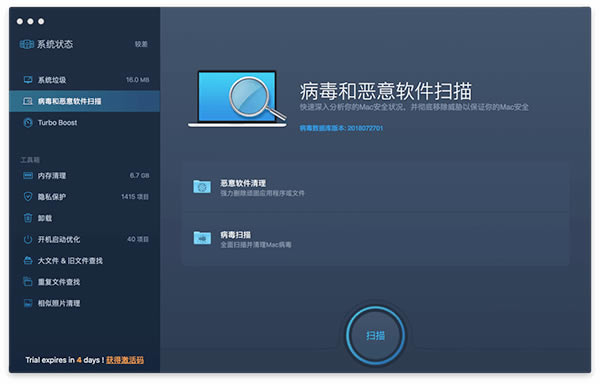
Task: Click the 病毒和恶意软件扫描 main heading
Action: (x=386, y=91)
